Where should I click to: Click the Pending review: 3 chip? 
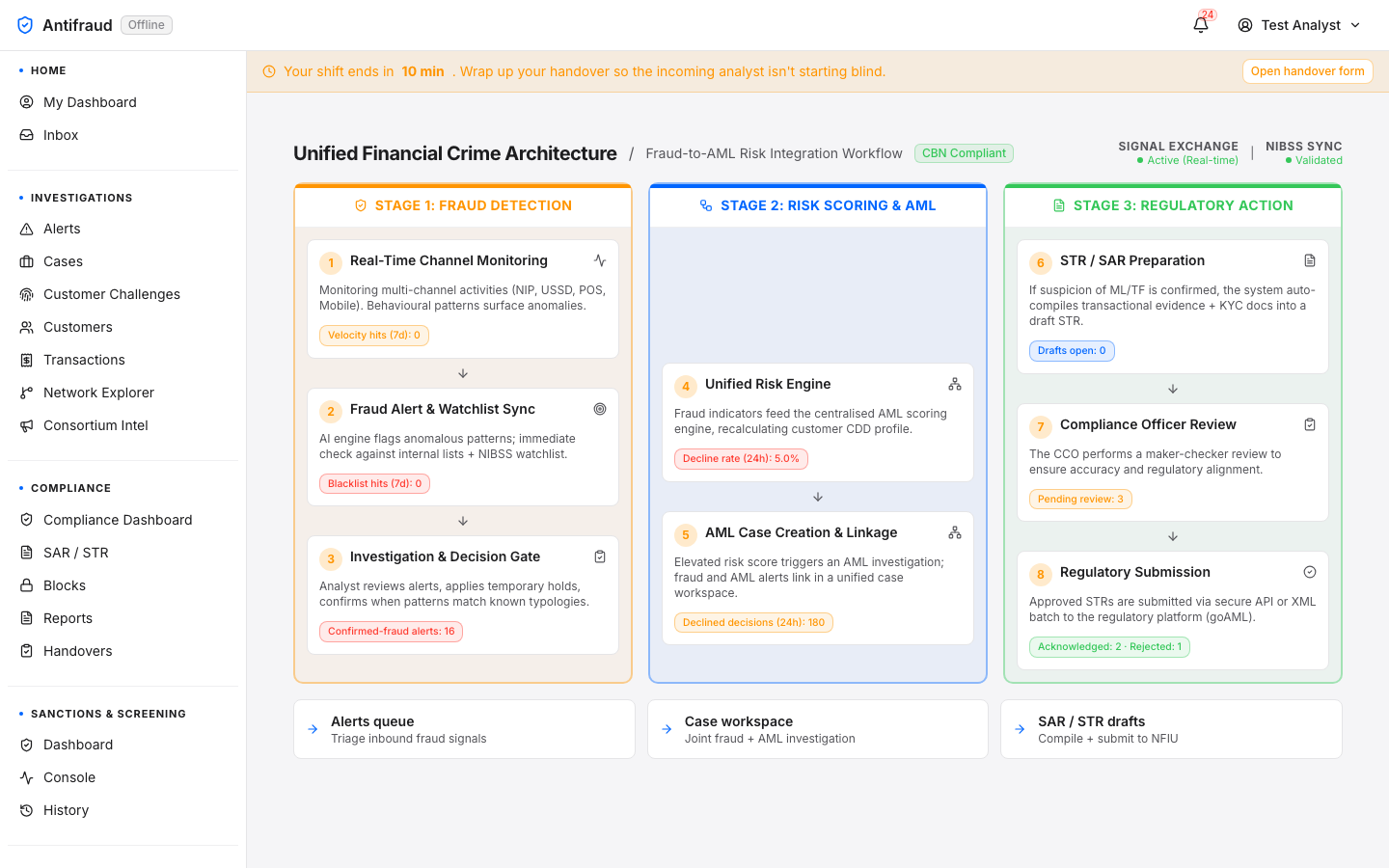(1080, 500)
